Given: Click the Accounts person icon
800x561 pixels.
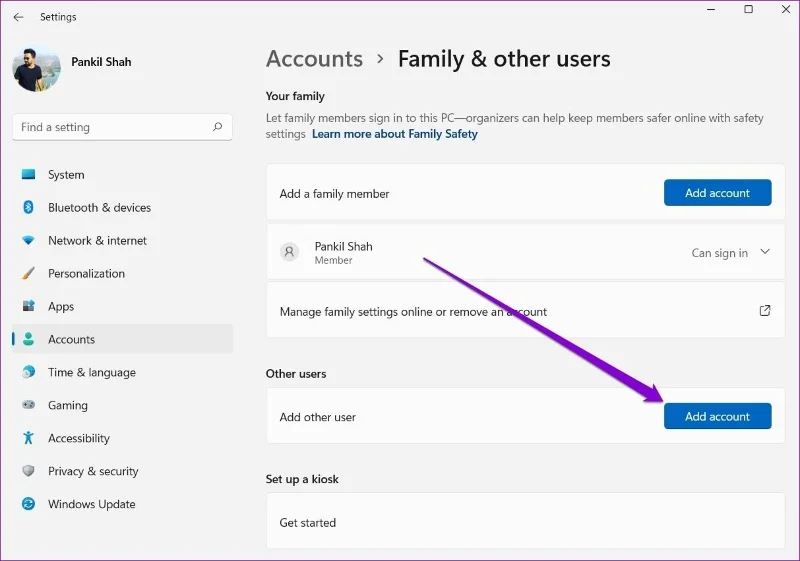Looking at the screenshot, I should click(29, 339).
